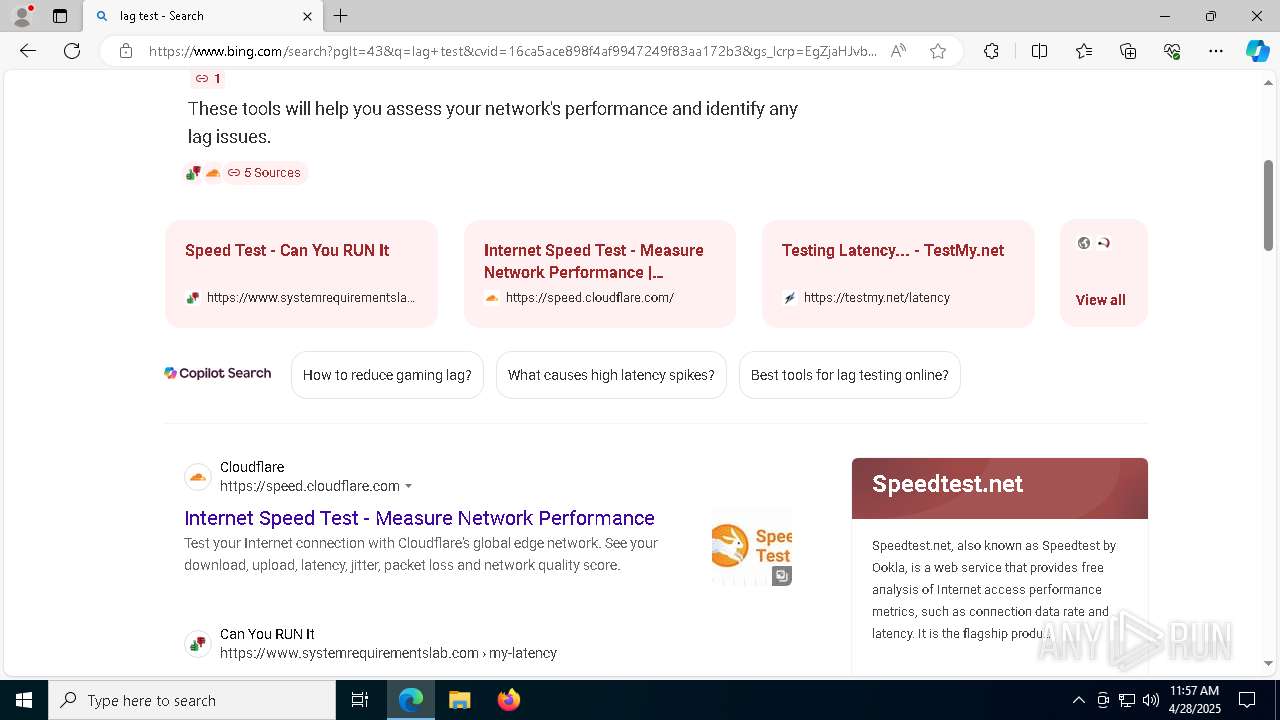Image resolution: width=1280 pixels, height=720 pixels.
Task: Open the tab actions menu icon
Action: (60, 16)
